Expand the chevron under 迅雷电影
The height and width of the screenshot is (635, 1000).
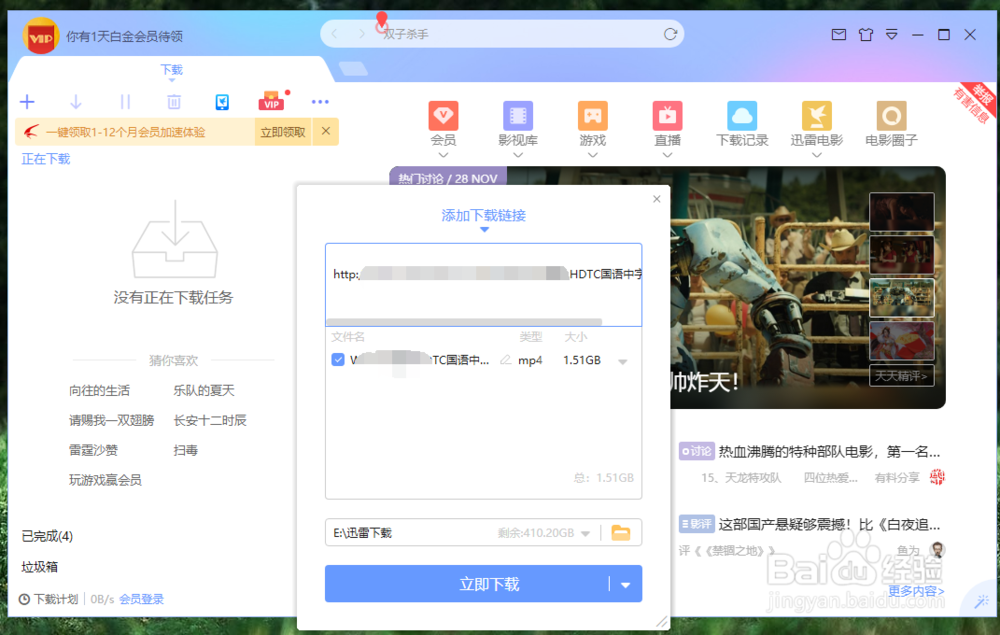[816, 155]
